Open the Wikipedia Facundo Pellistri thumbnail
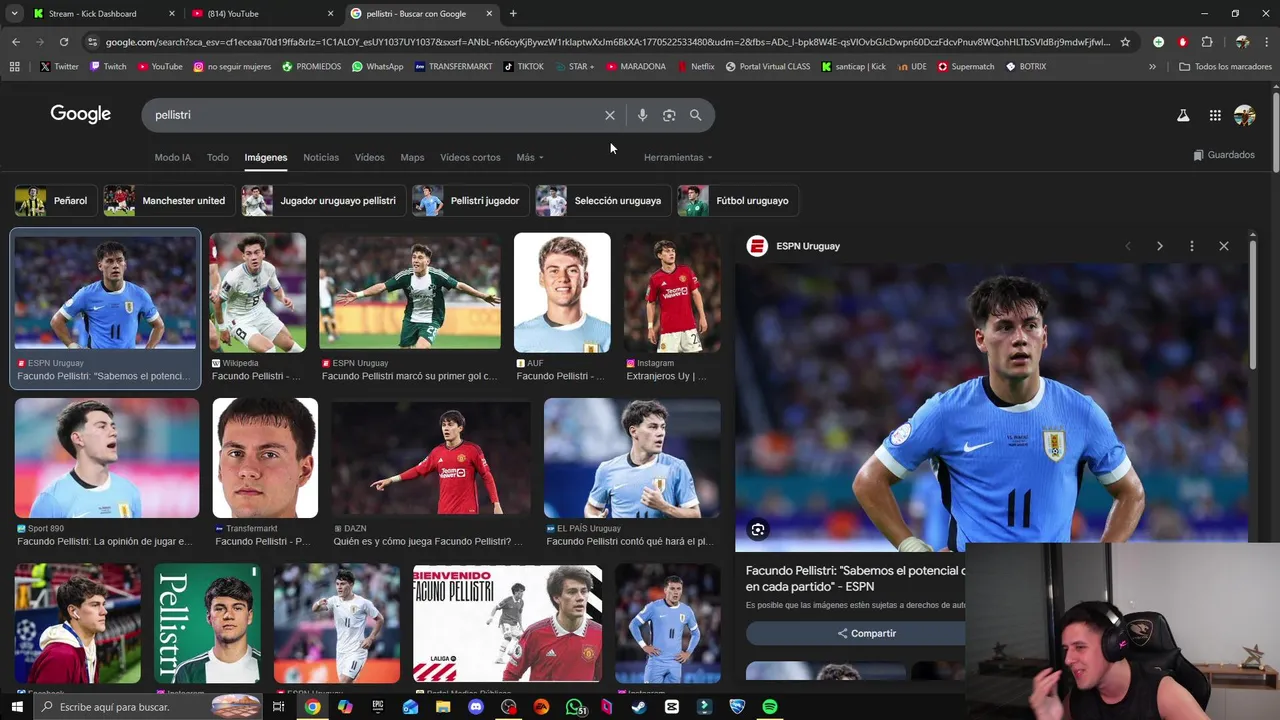Viewport: 1280px width, 720px height. (258, 293)
